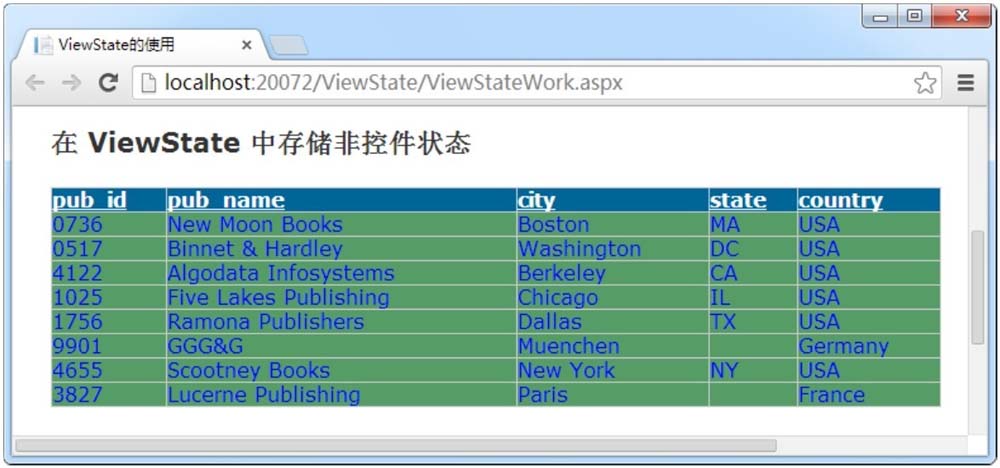This screenshot has height=468, width=1000.
Task: Go back using the browser back arrow
Action: (34, 83)
